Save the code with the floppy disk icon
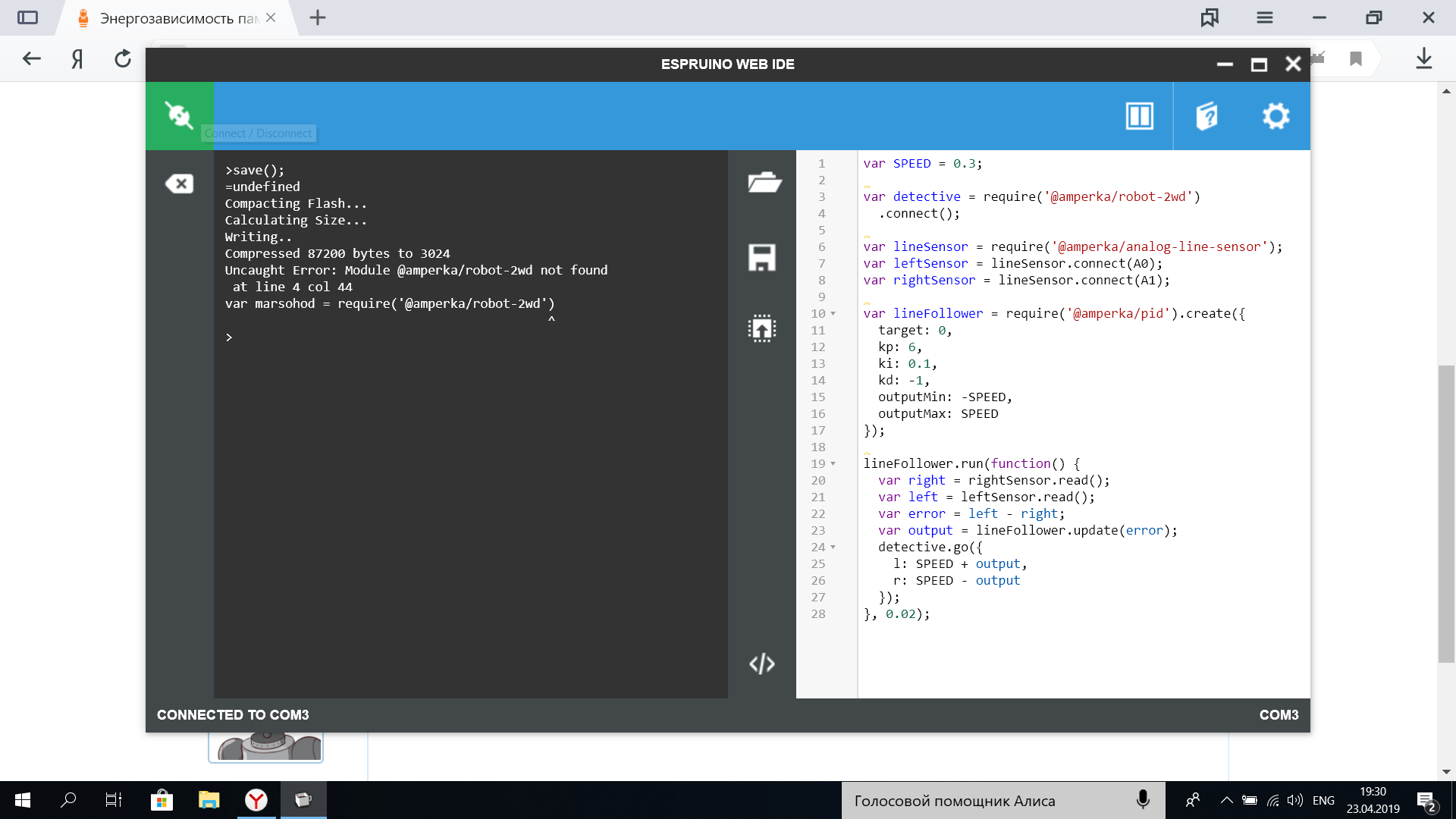 tap(762, 257)
